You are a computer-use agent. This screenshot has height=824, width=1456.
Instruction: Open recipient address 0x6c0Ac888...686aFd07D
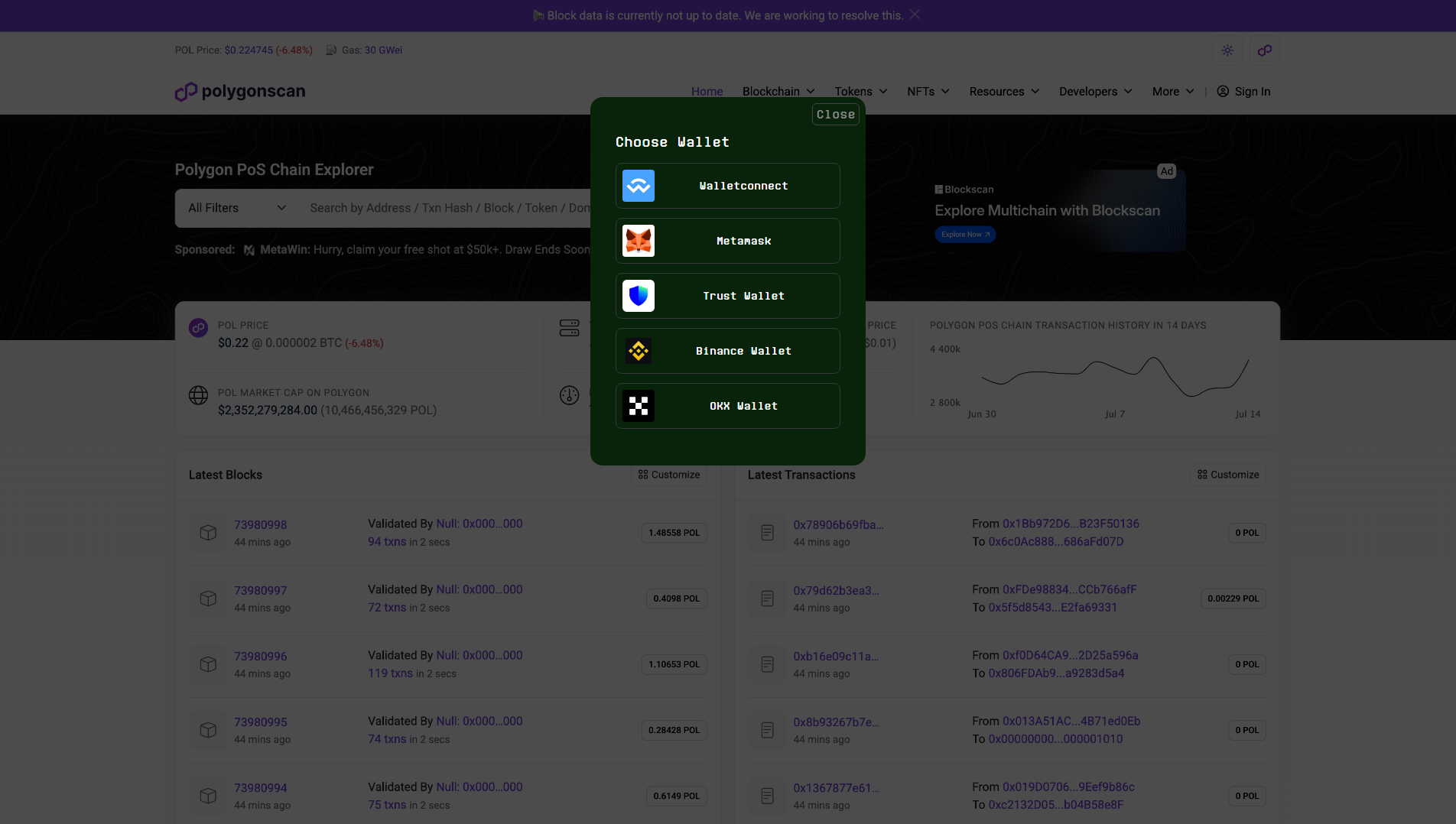pyautogui.click(x=1056, y=541)
